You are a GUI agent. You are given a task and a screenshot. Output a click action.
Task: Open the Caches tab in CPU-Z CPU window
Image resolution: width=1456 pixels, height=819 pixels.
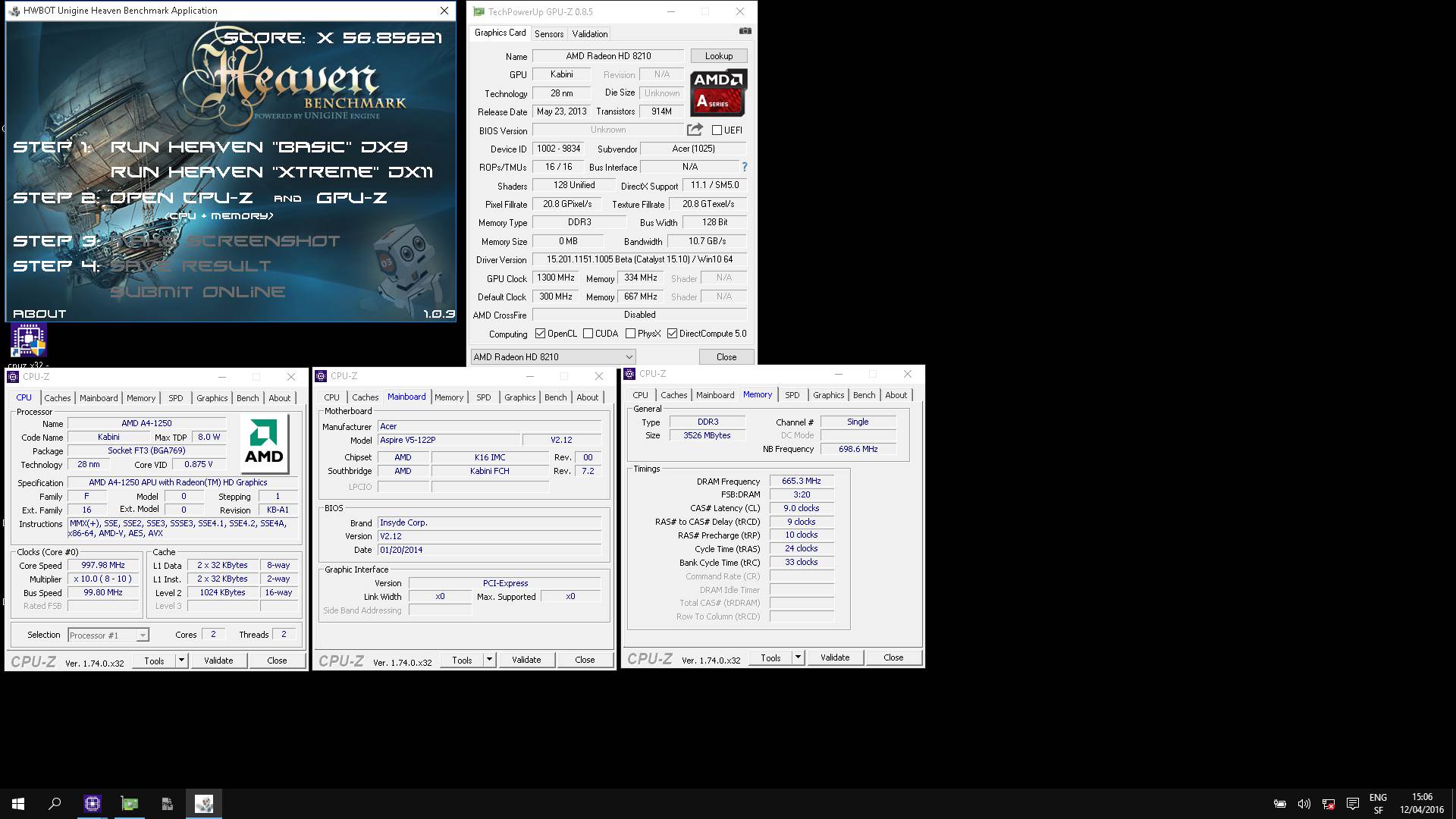coord(57,398)
